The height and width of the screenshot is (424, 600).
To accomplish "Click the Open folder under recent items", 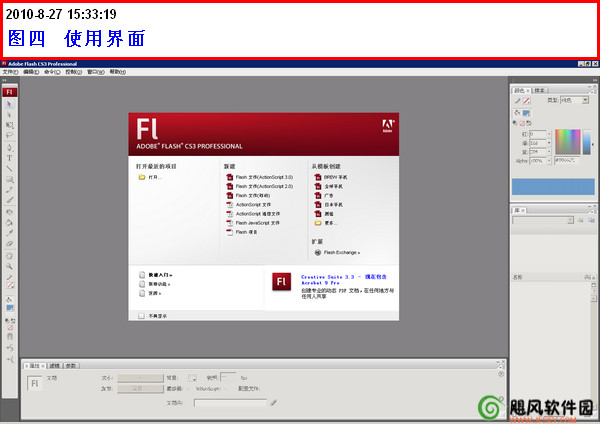I will click(x=150, y=177).
